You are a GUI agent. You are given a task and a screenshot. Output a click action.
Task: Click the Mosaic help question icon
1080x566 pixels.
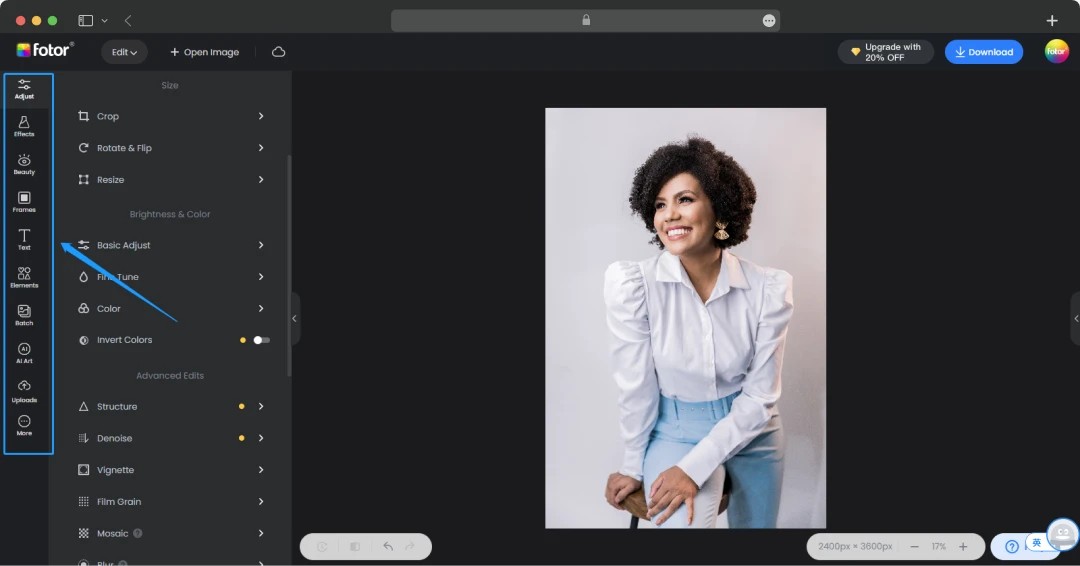point(138,533)
